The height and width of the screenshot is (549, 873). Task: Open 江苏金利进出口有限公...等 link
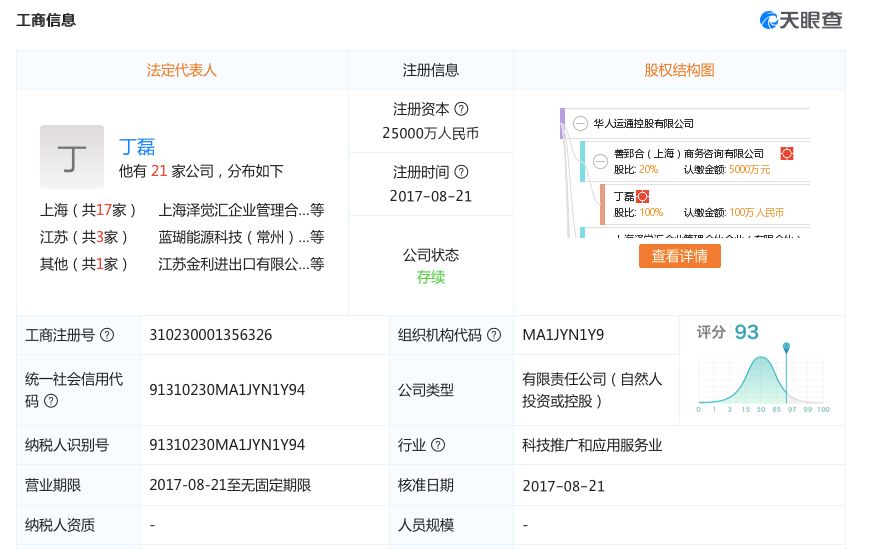click(241, 264)
